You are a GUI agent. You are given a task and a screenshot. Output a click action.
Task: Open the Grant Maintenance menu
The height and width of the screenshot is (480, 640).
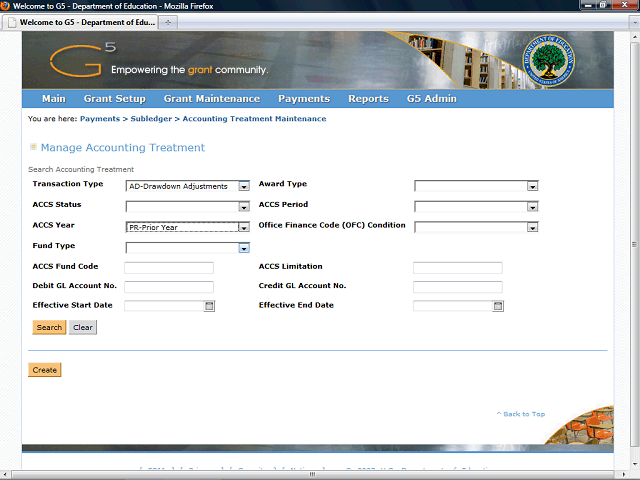[x=212, y=99]
